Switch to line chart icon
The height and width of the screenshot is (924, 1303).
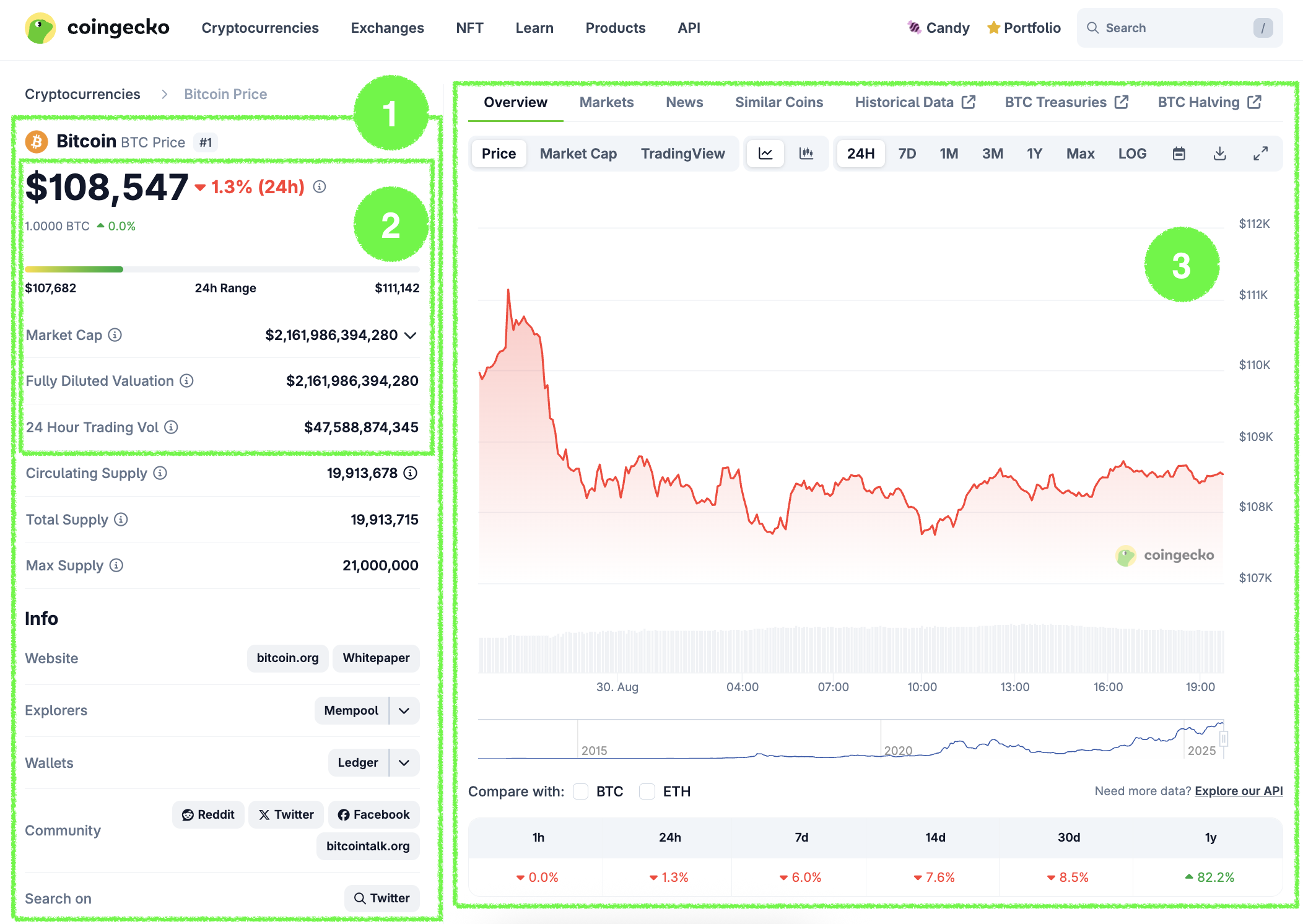click(x=765, y=154)
